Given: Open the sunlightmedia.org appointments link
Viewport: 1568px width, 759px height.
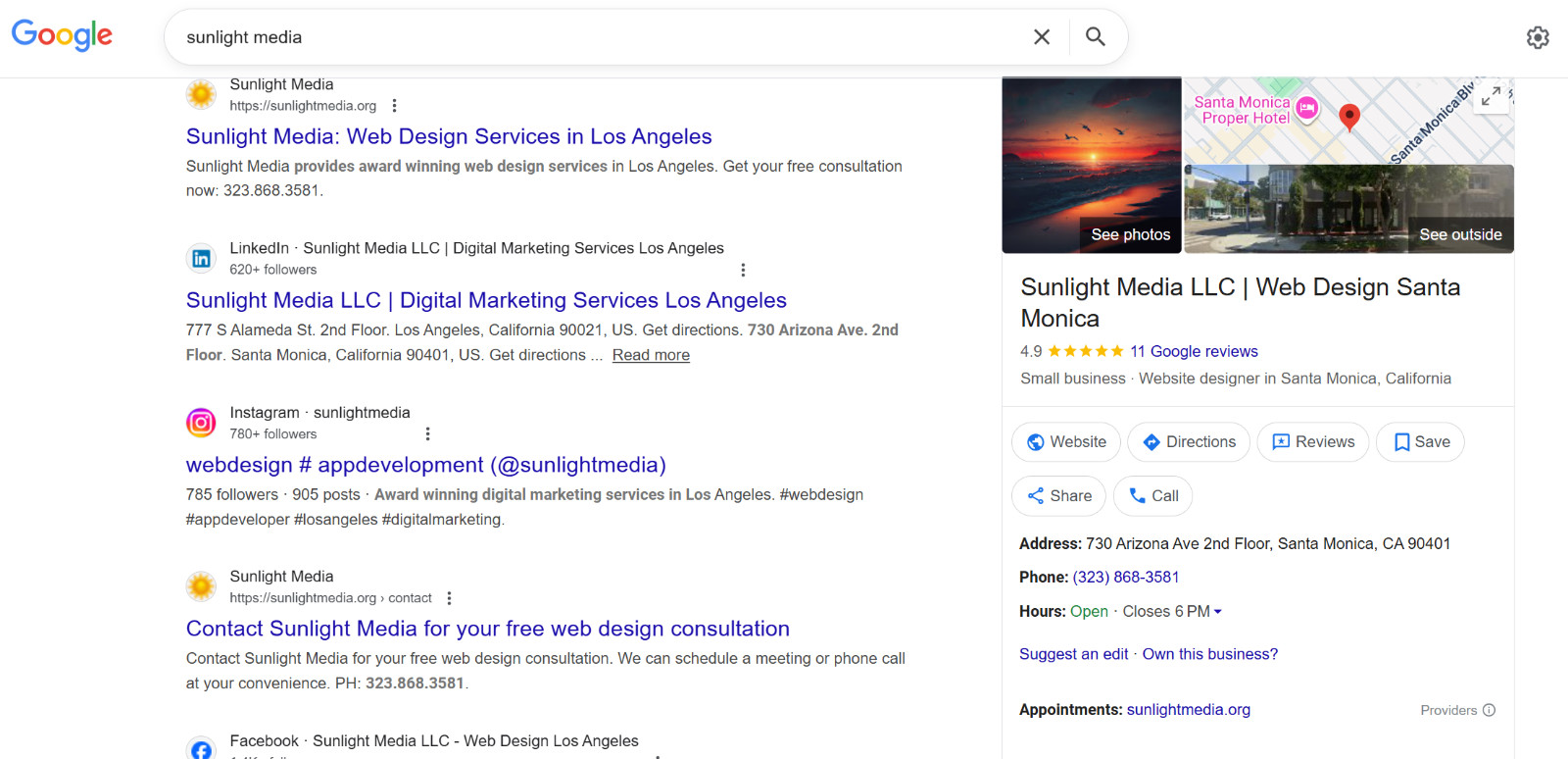Looking at the screenshot, I should [1189, 710].
